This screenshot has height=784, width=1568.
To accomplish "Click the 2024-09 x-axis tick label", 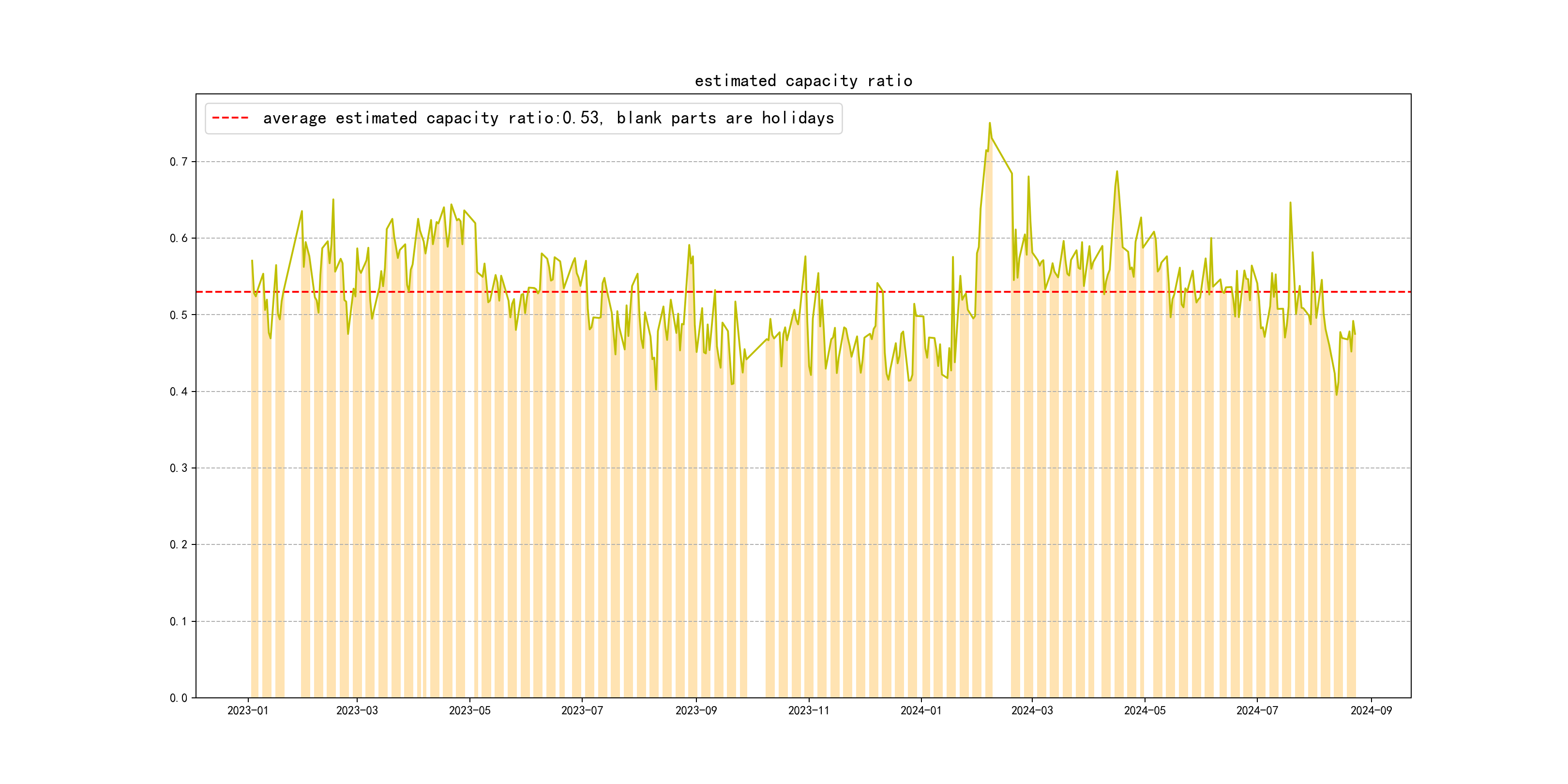I will click(1371, 710).
